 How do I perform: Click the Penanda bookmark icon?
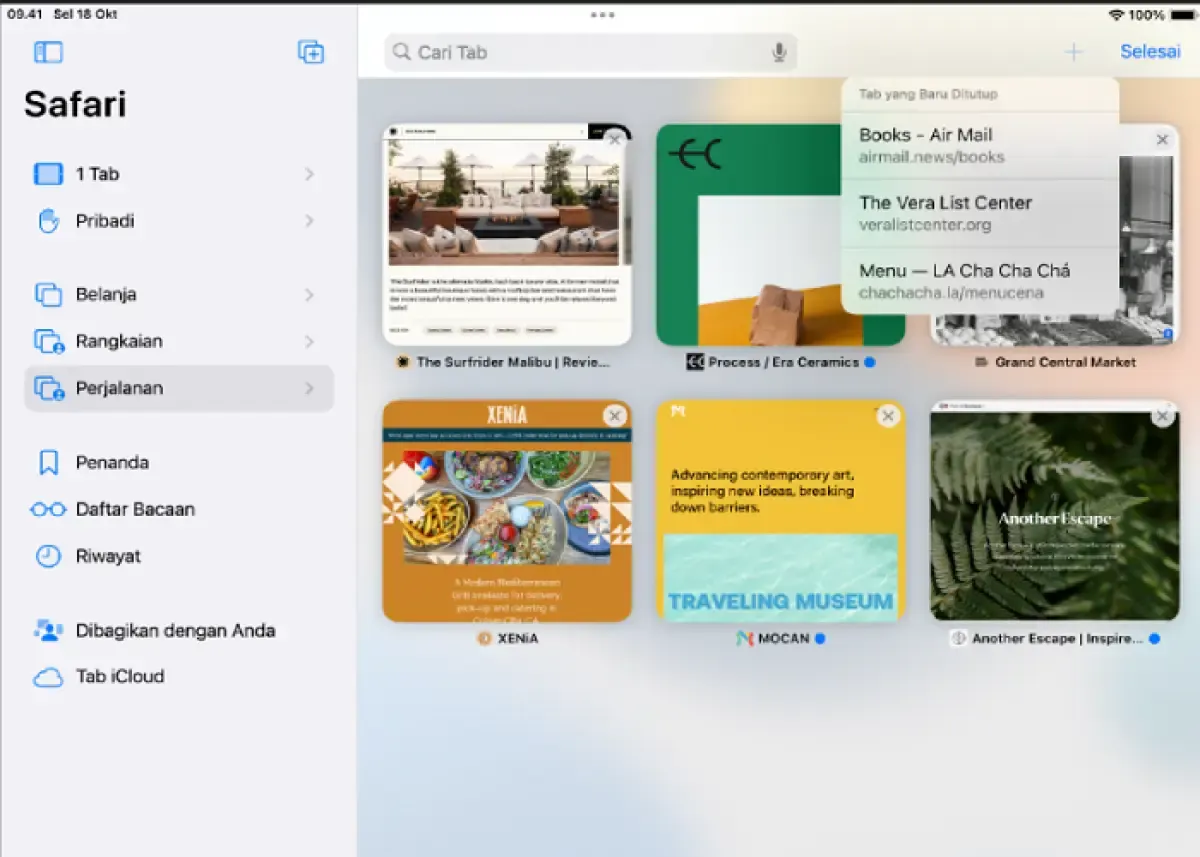point(48,462)
